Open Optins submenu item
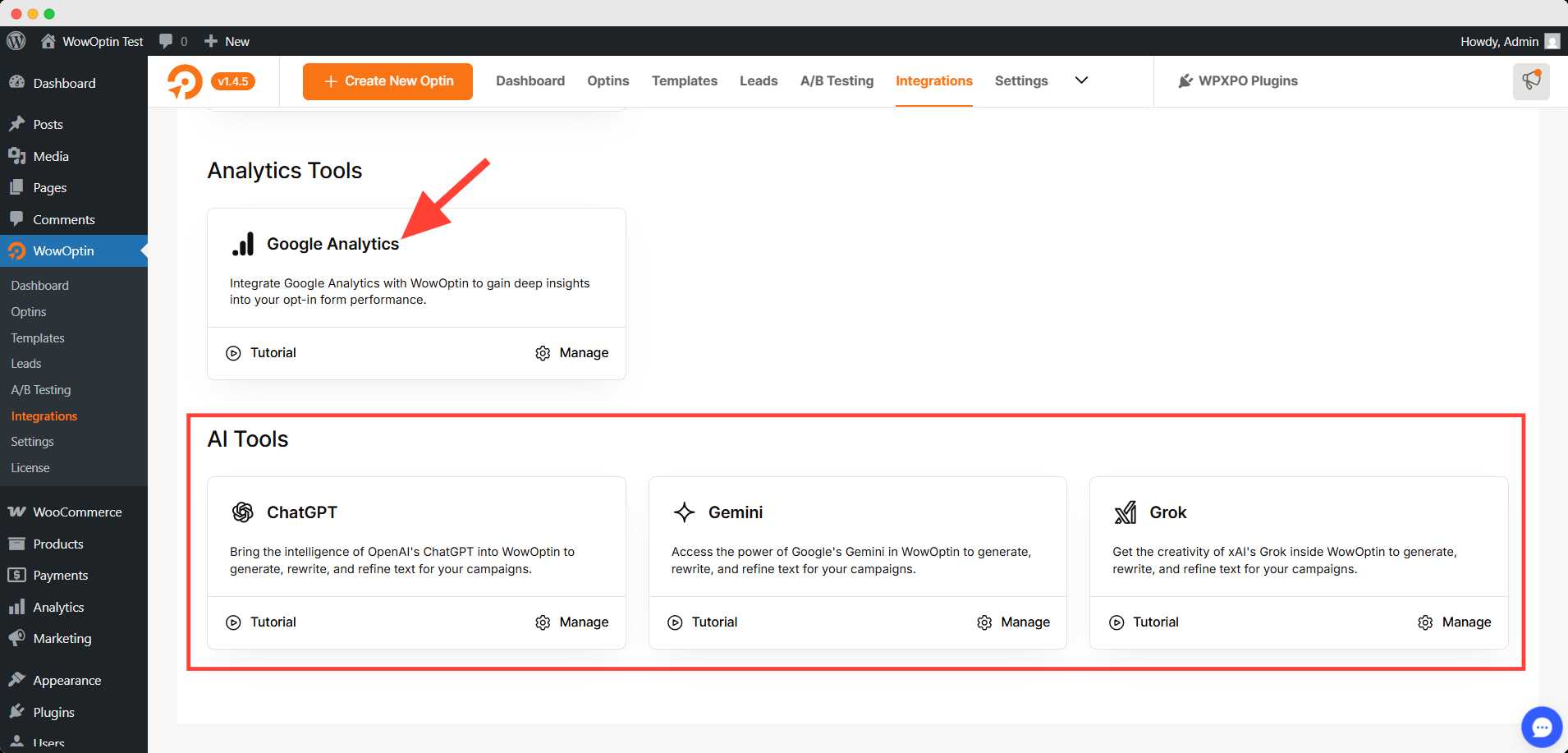Image resolution: width=1568 pixels, height=753 pixels. (29, 311)
